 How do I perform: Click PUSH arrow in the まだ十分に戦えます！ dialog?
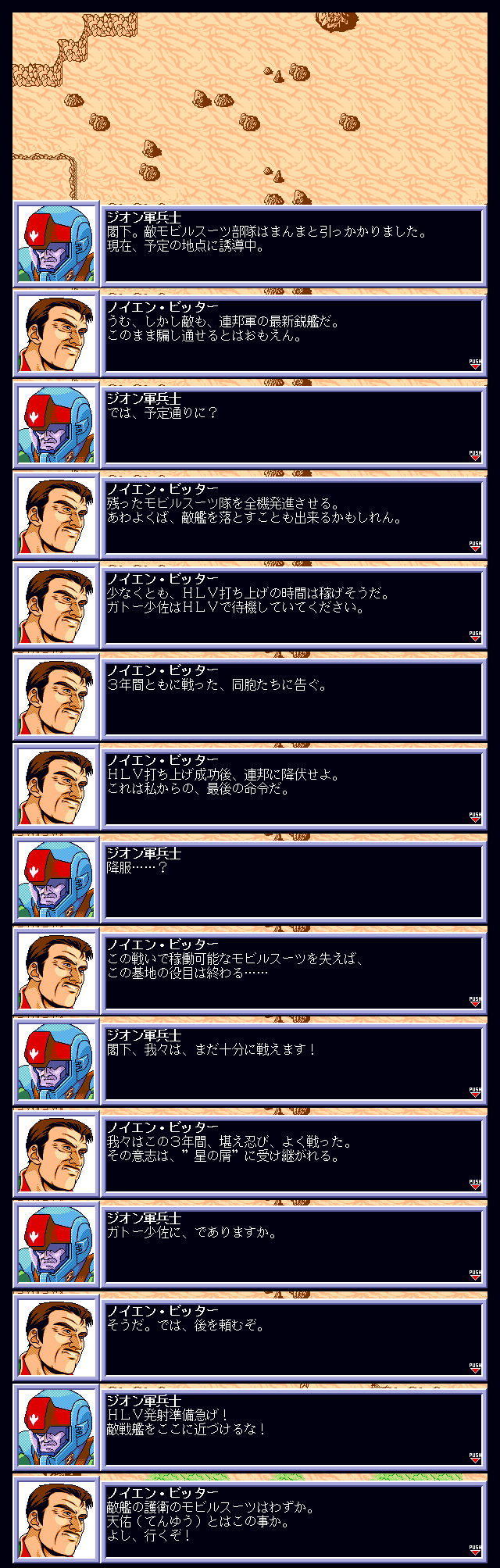(474, 1092)
